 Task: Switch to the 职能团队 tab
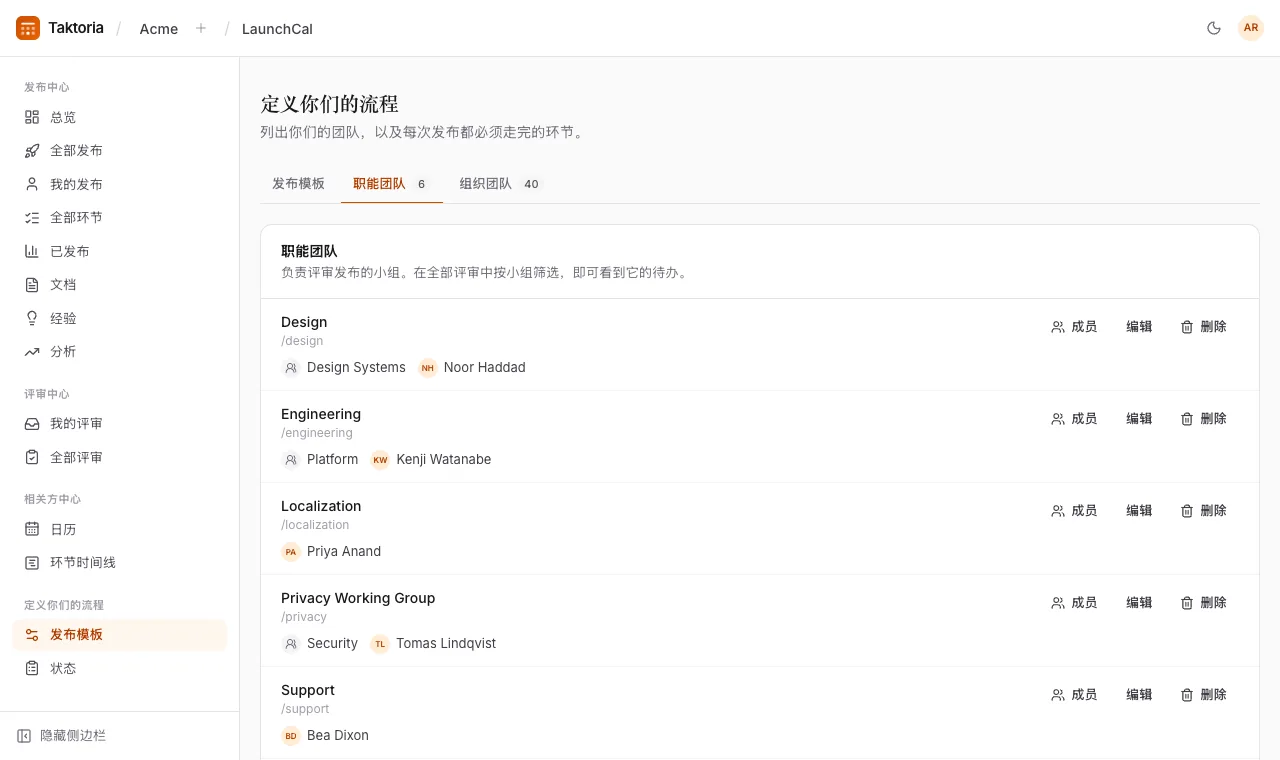point(391,184)
